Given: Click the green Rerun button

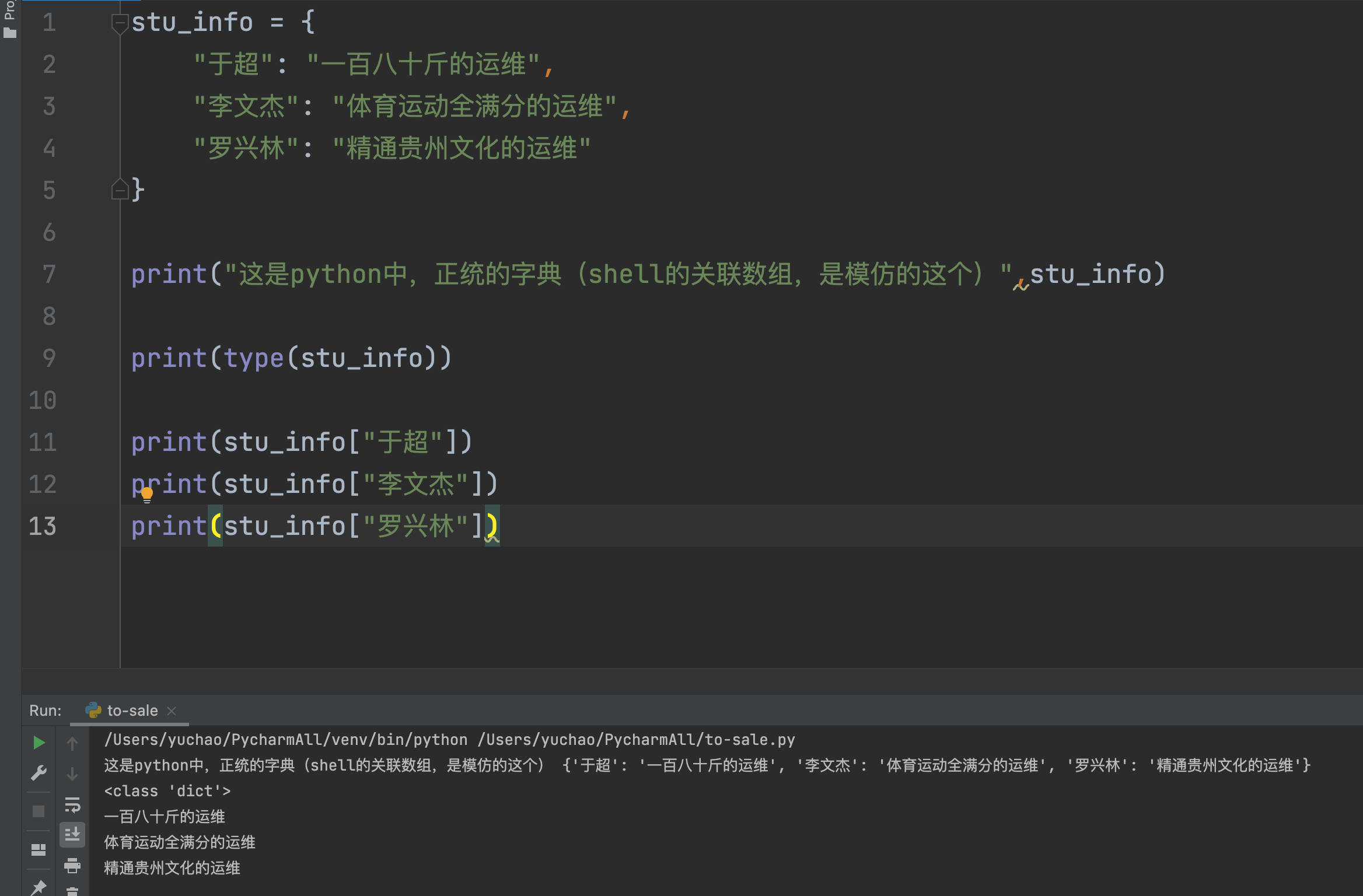Looking at the screenshot, I should [x=39, y=743].
